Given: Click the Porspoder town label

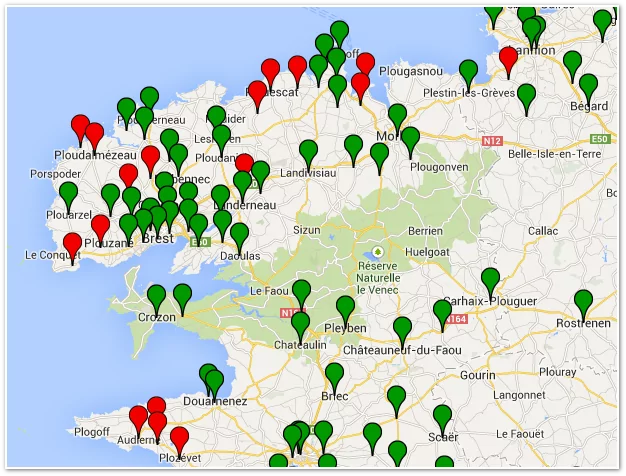Looking at the screenshot, I should pyautogui.click(x=55, y=174).
